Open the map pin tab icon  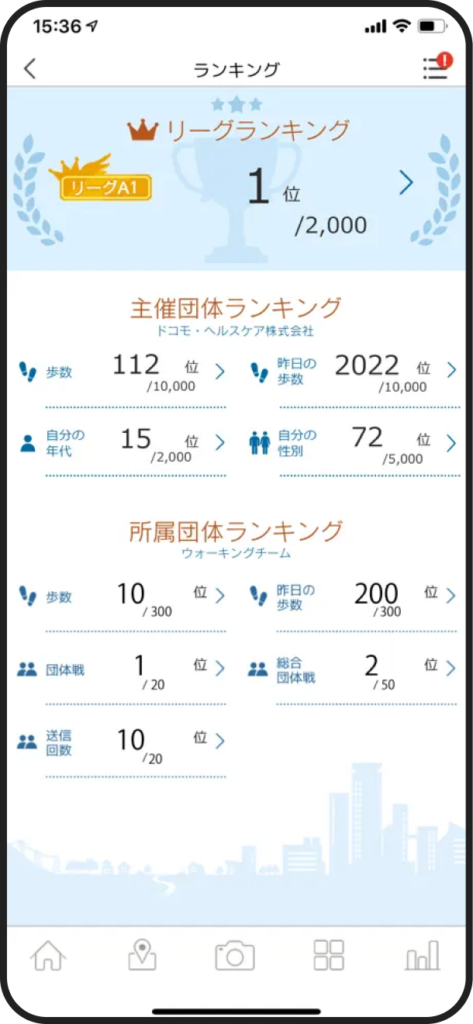142,956
